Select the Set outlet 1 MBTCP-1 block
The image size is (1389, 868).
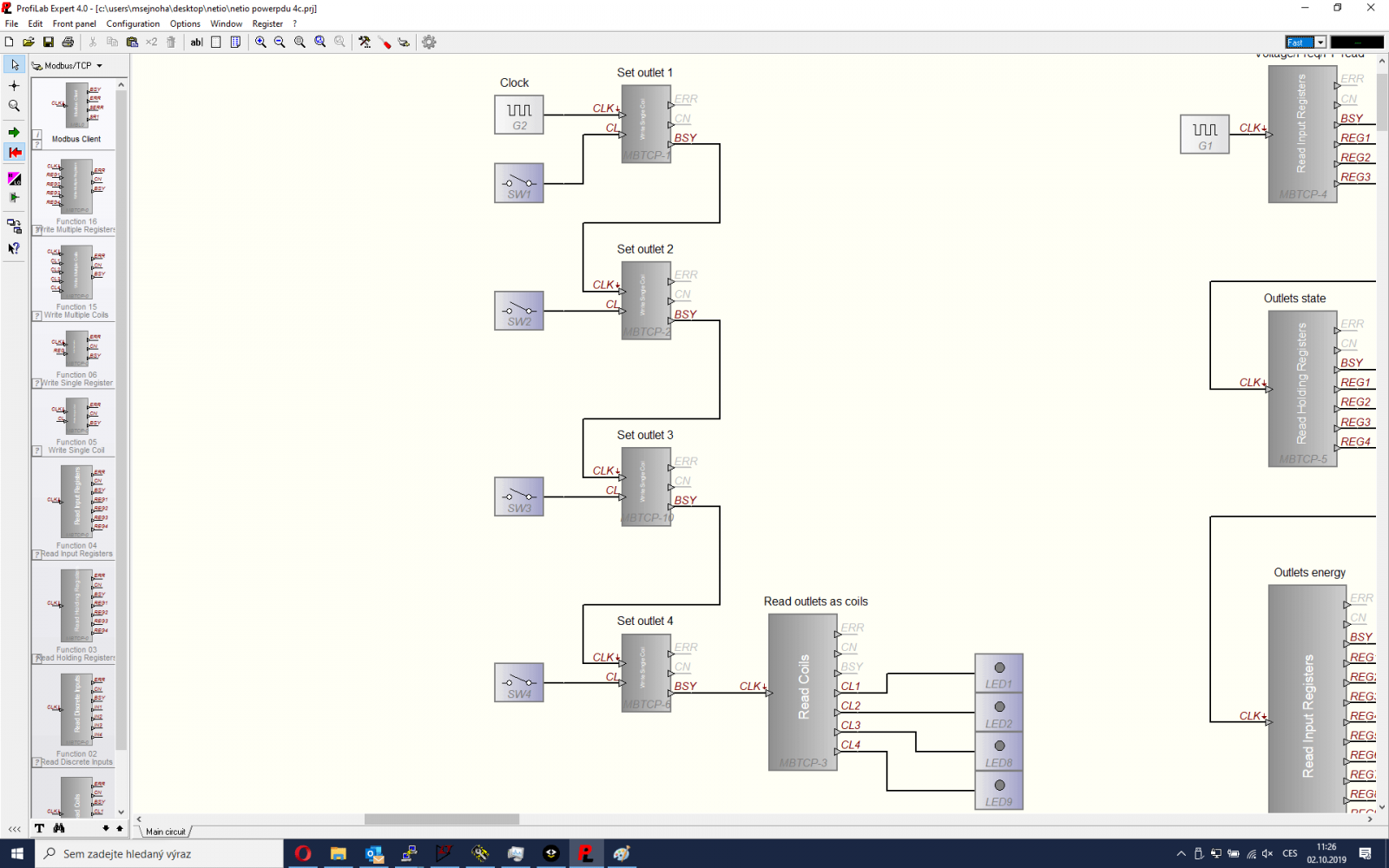point(646,124)
